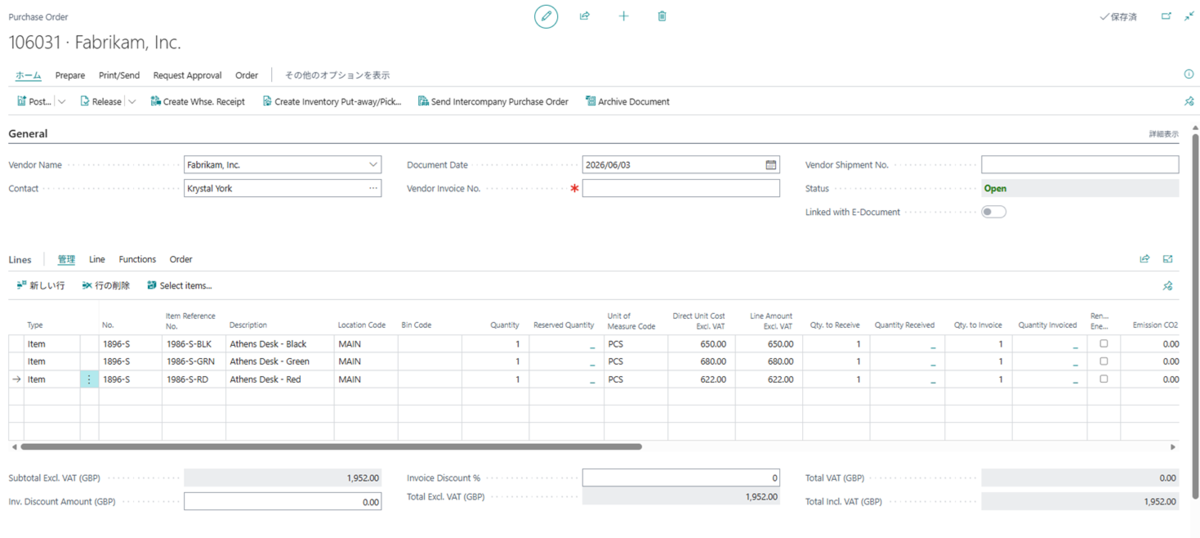This screenshot has width=1200, height=538.
Task: Expand the Post action dropdown arrow
Action: (x=61, y=101)
